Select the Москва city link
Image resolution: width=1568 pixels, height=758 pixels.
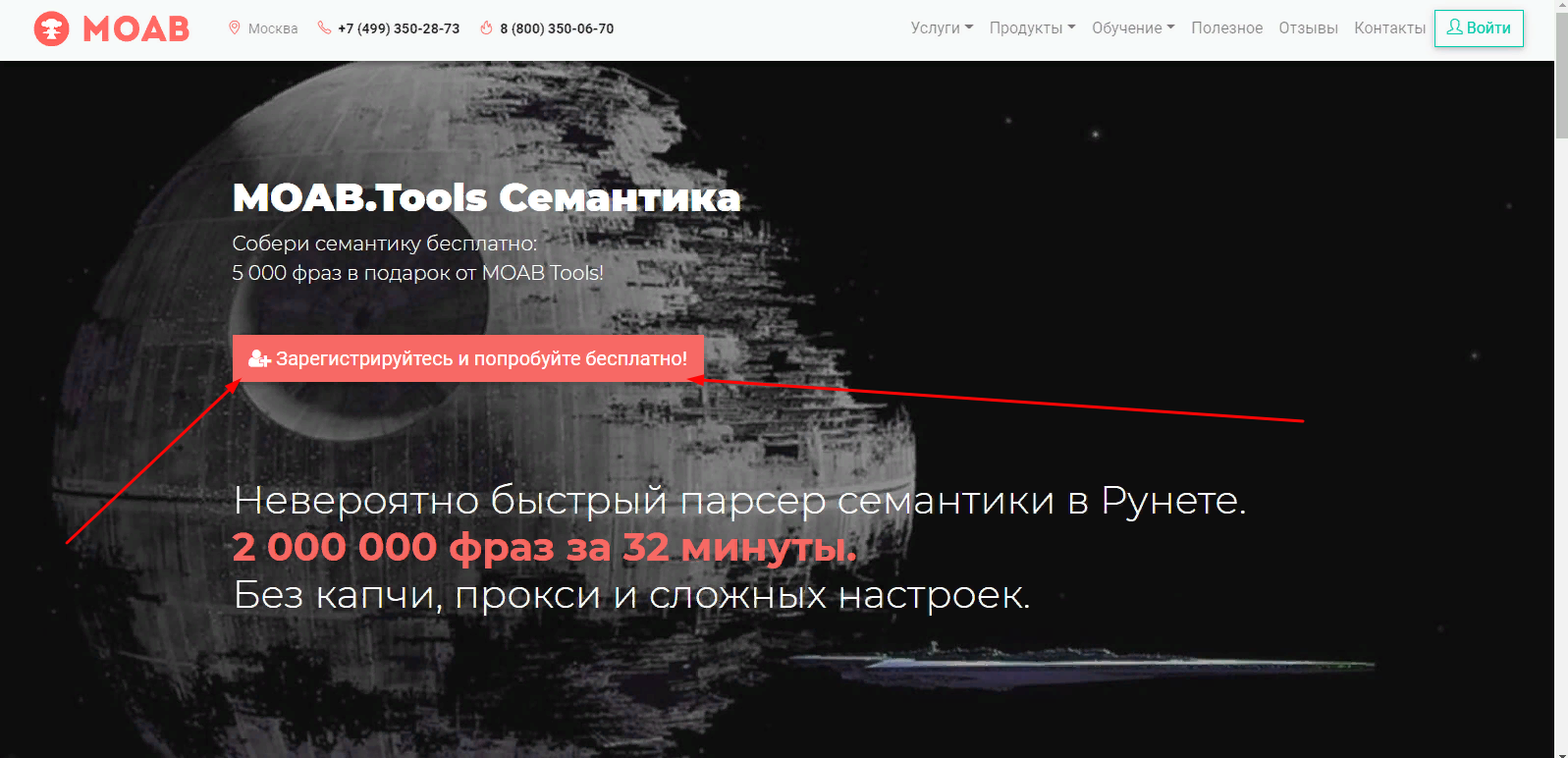point(273,28)
